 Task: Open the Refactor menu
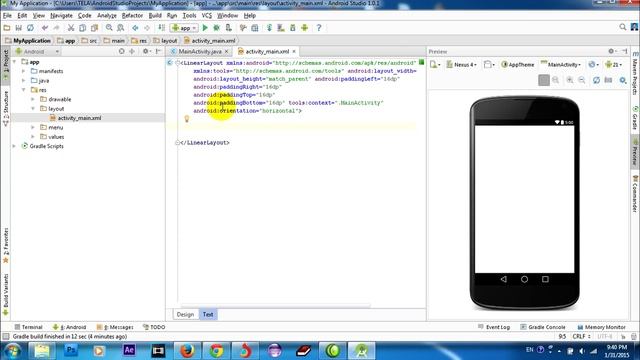tap(132, 16)
